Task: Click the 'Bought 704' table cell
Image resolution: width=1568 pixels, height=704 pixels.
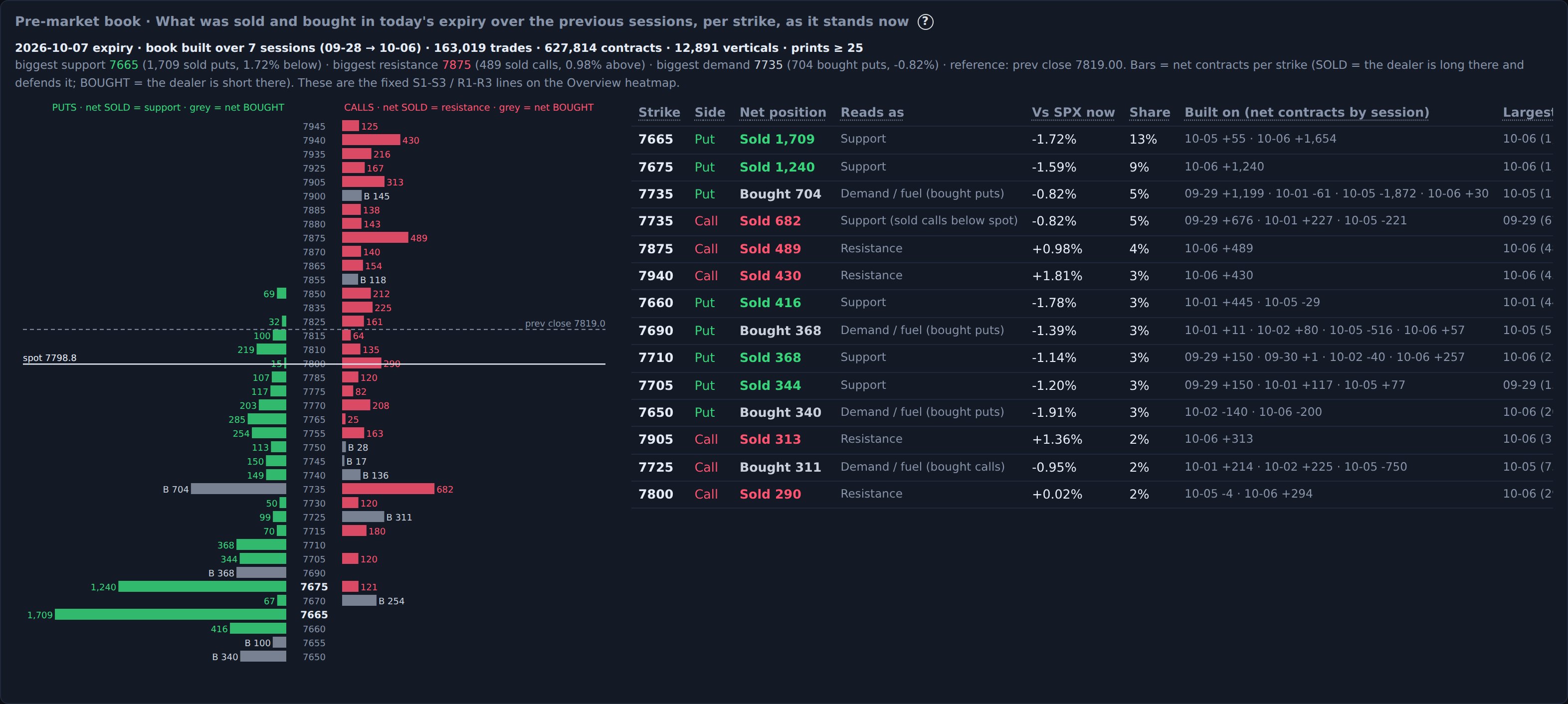Action: [x=780, y=194]
